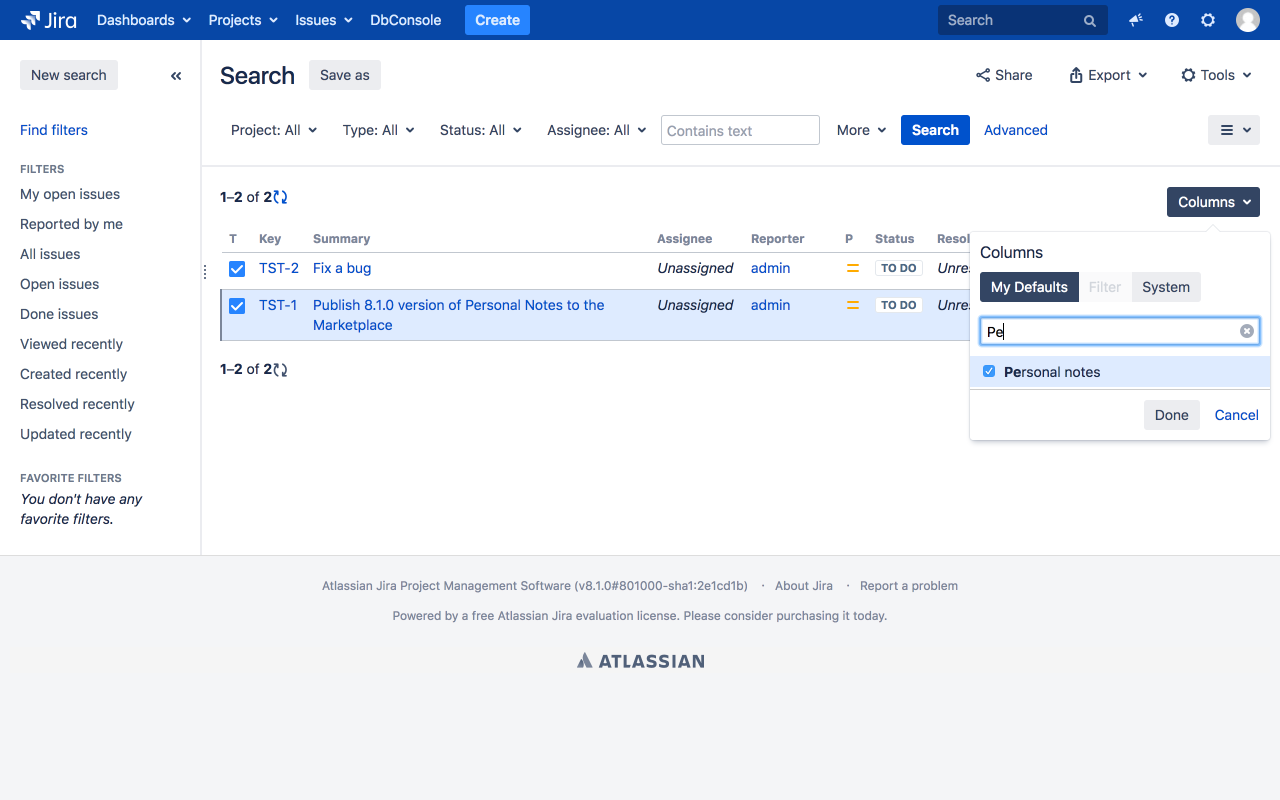The image size is (1280, 800).
Task: Open the administration gear menu
Action: (1208, 20)
